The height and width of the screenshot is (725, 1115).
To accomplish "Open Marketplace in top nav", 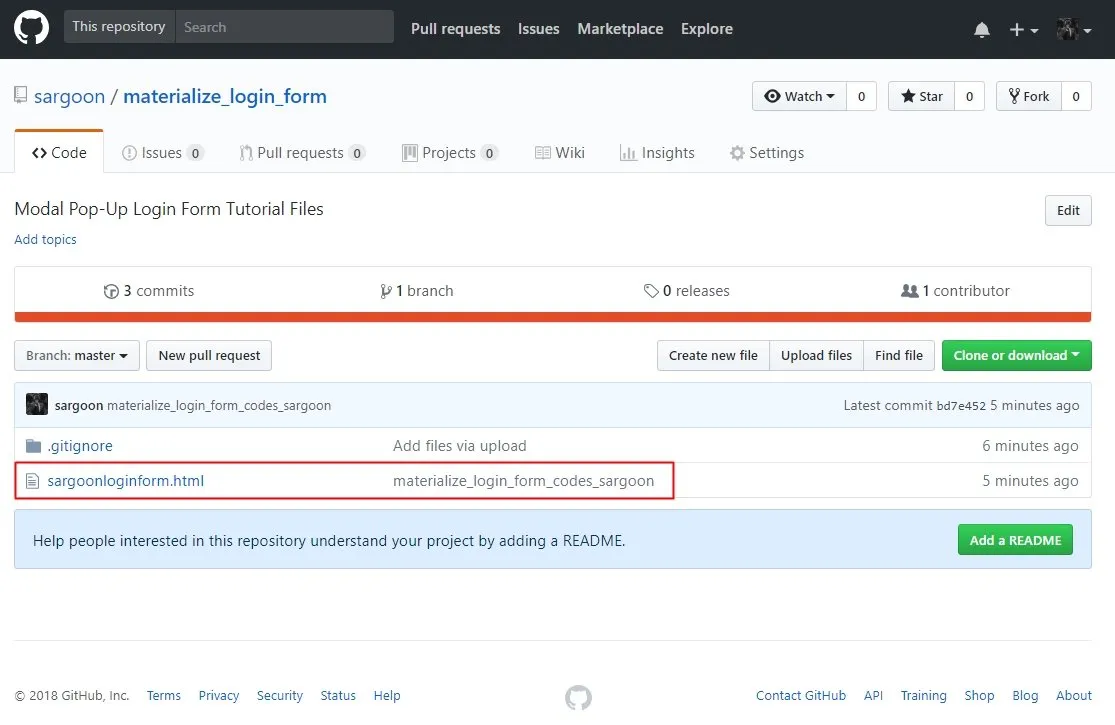I will pos(620,29).
